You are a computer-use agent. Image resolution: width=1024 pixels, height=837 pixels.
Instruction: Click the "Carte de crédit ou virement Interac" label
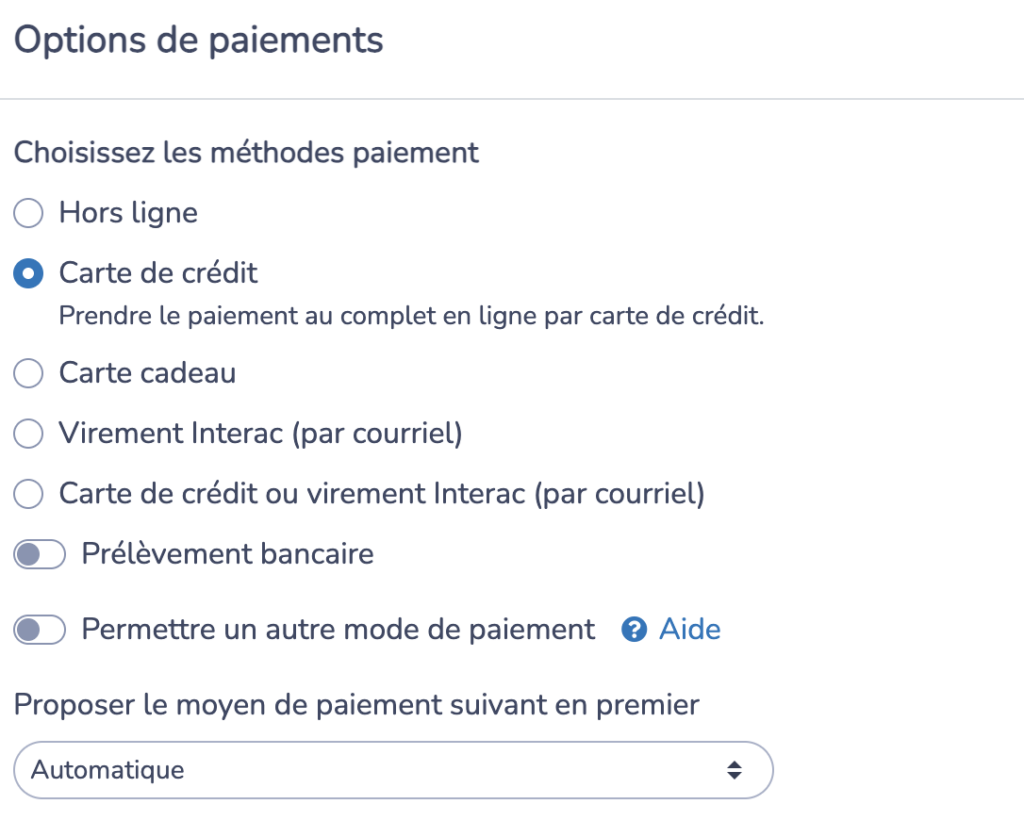[382, 494]
